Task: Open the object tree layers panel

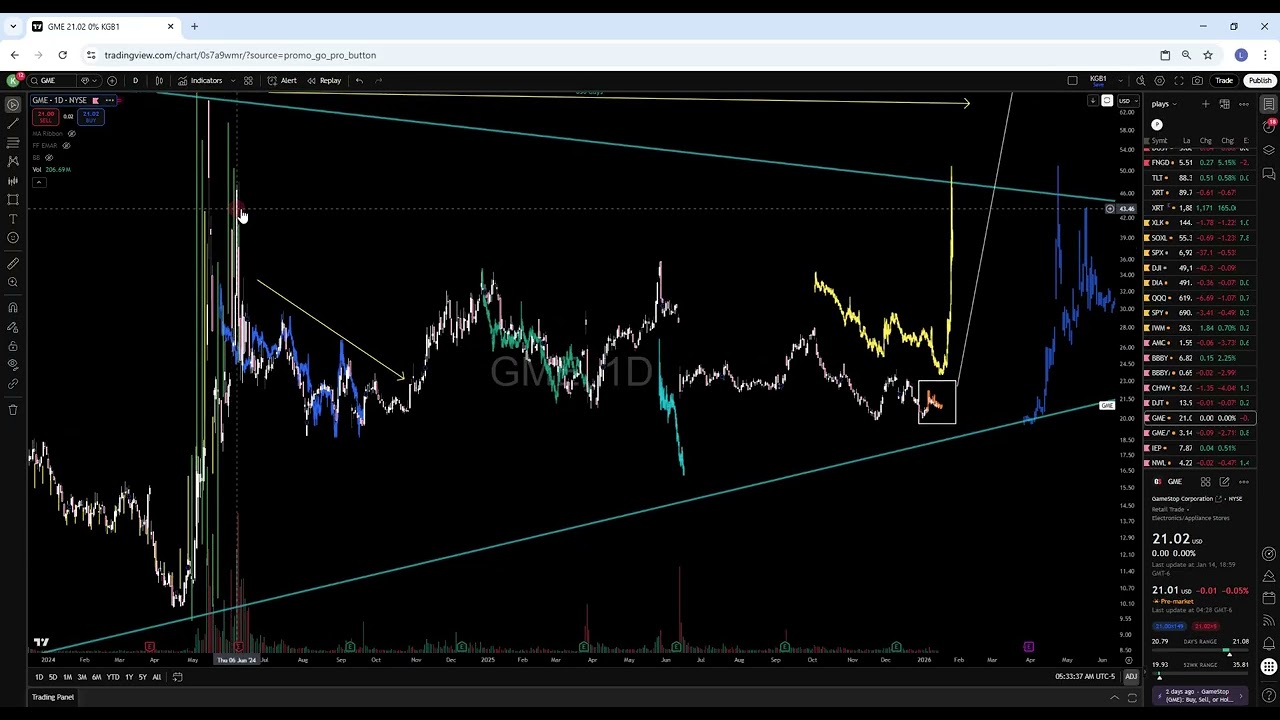Action: 1269,150
